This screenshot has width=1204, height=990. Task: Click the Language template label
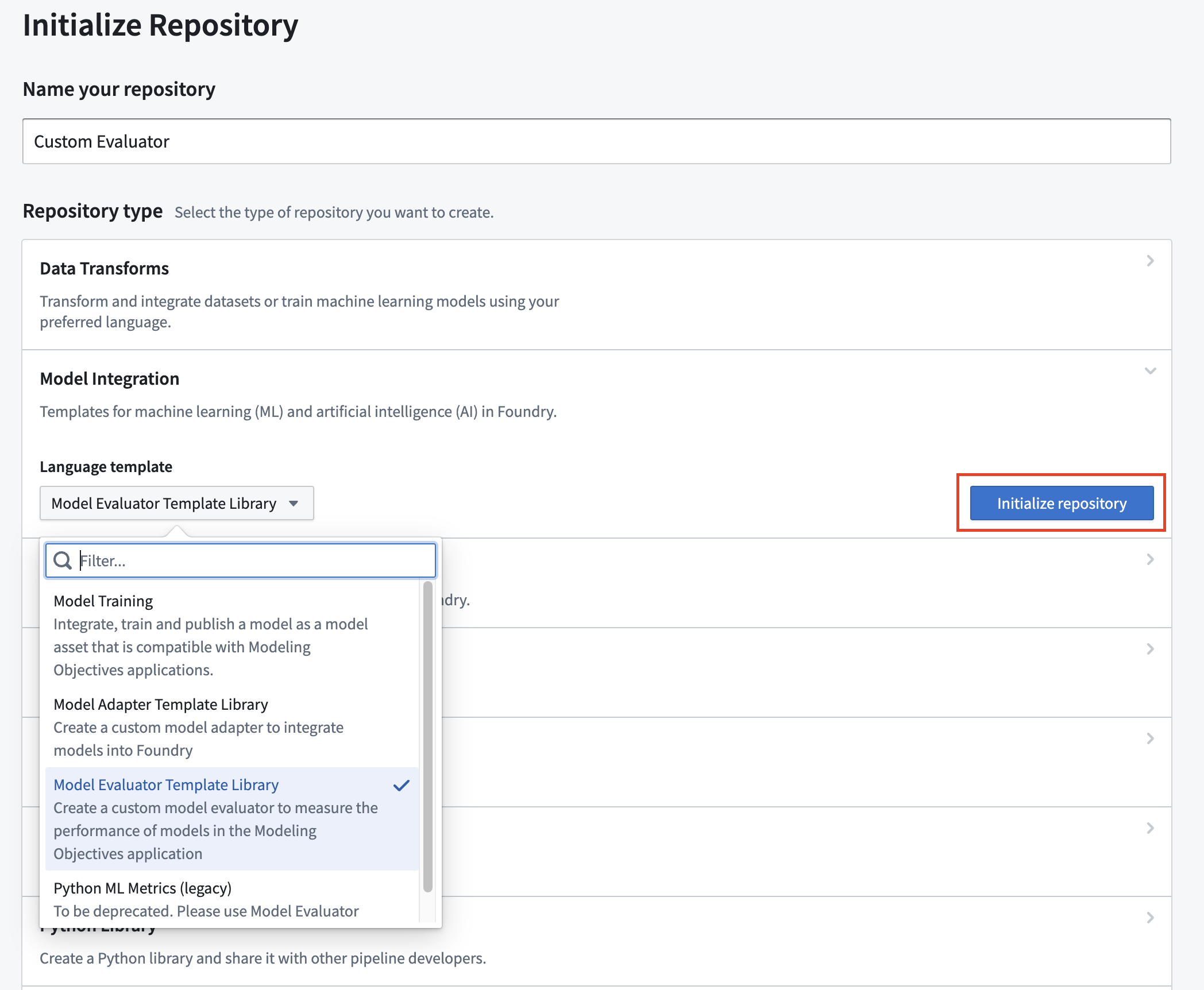[106, 466]
